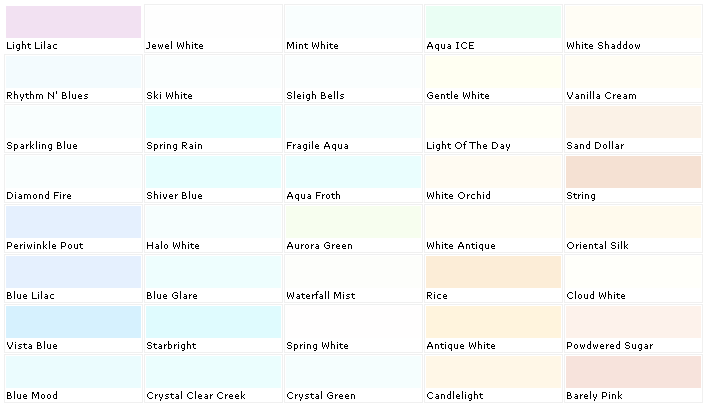Choose the Candlelight swatch
The height and width of the screenshot is (406, 707).
tap(493, 372)
